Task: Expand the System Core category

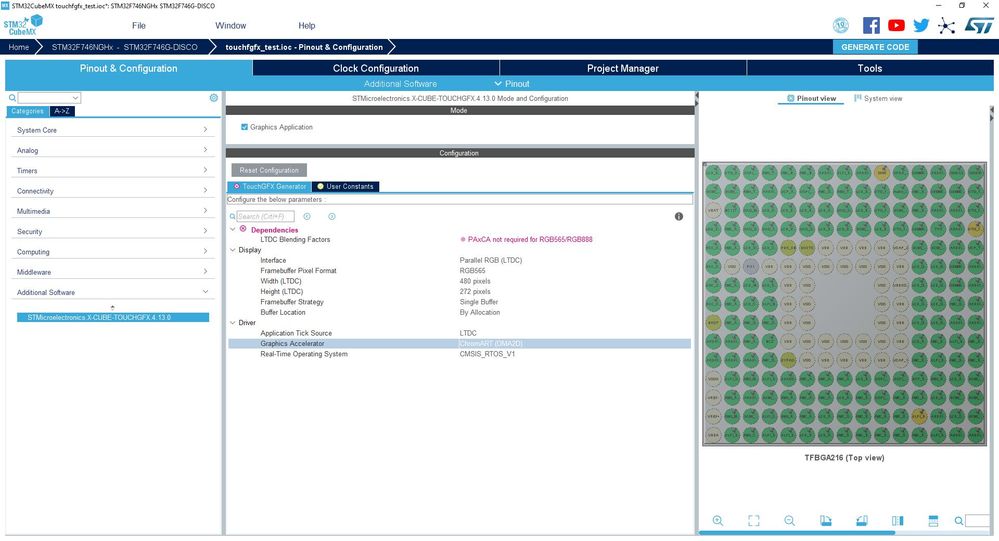Action: [x=112, y=130]
